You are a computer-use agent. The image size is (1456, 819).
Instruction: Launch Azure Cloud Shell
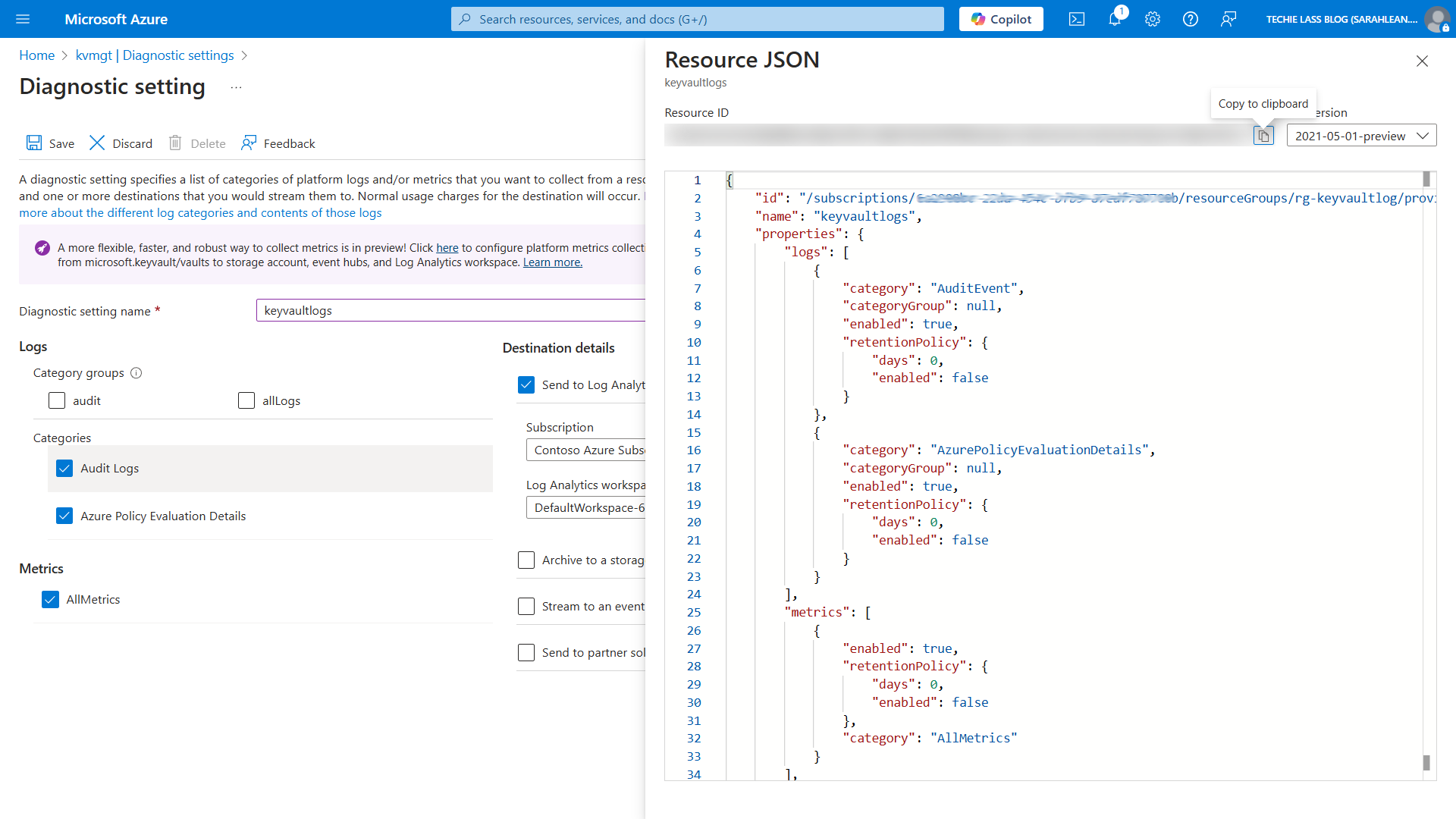[1076, 19]
